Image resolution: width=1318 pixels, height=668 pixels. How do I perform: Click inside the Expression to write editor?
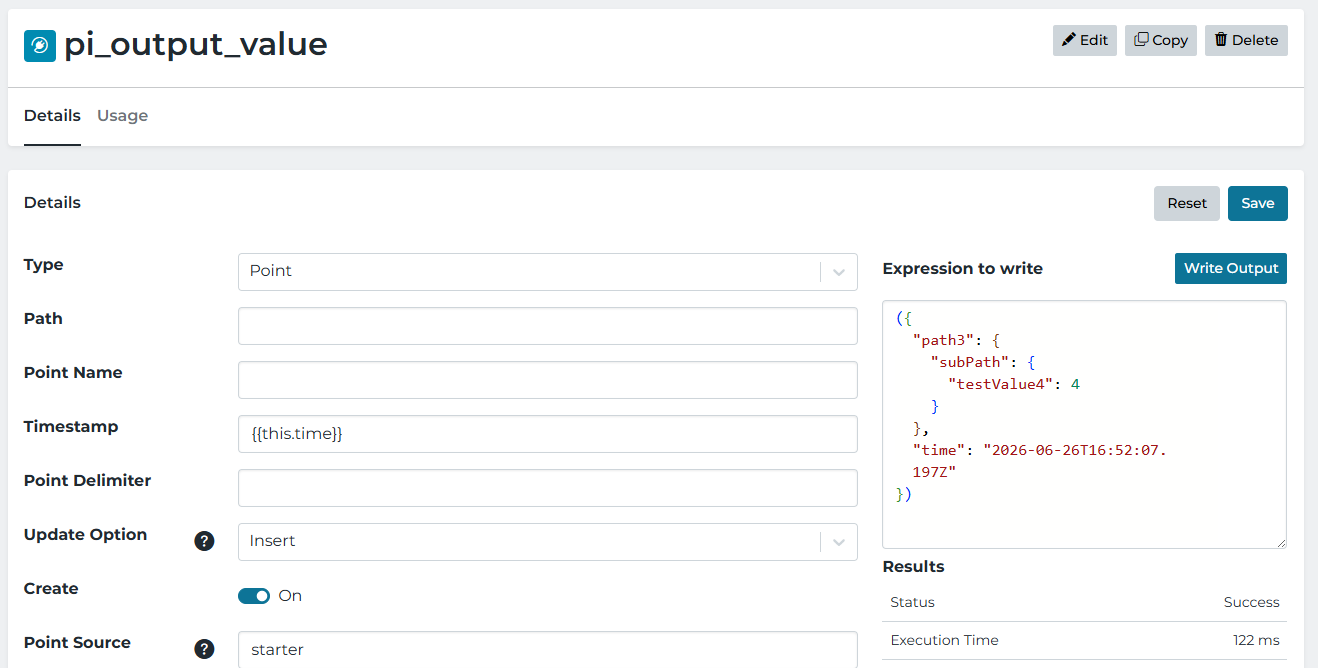[1085, 425]
